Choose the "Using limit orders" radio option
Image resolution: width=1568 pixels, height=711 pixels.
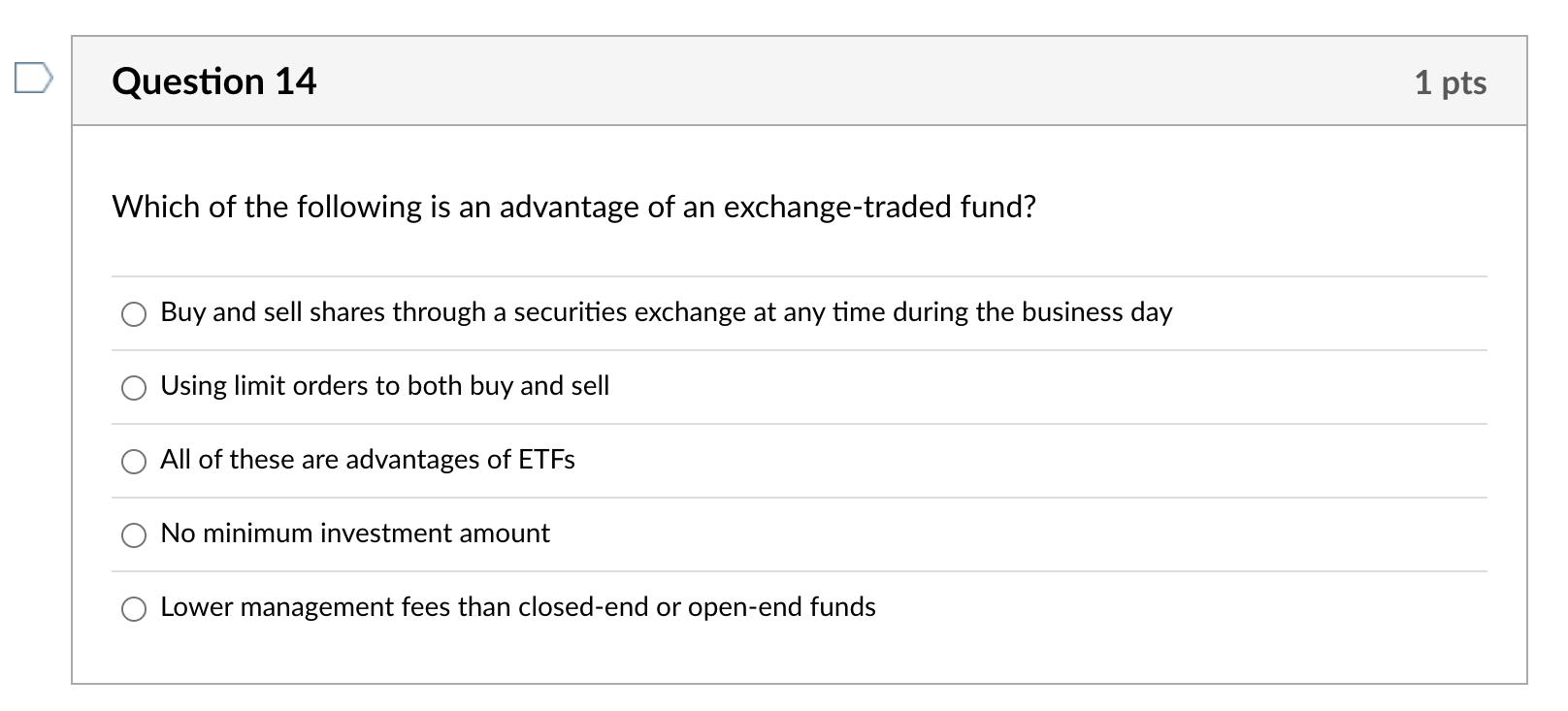click(x=134, y=387)
